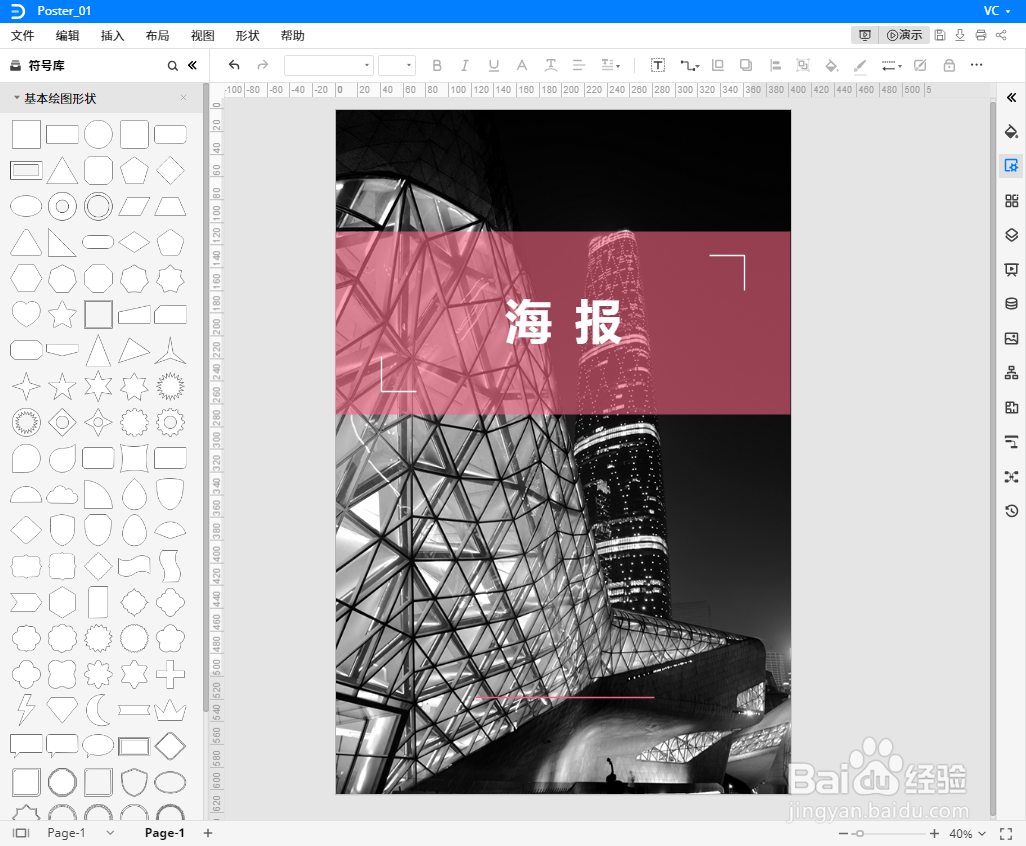The width and height of the screenshot is (1026, 846).
Task: Click the 演示 presentation button
Action: 903,34
